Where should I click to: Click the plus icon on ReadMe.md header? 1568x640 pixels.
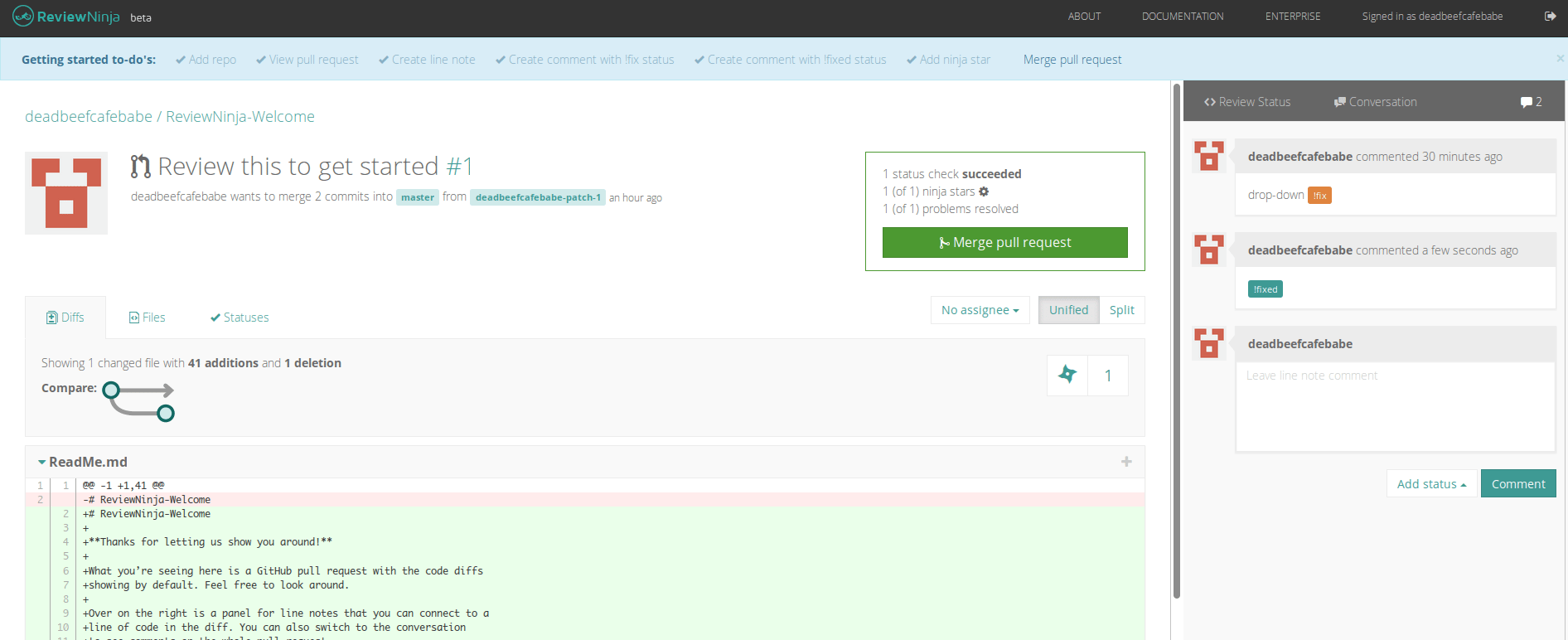[x=1126, y=462]
